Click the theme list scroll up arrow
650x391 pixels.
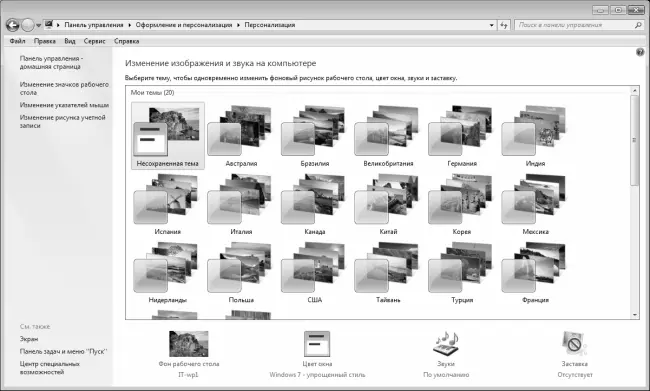pyautogui.click(x=634, y=90)
